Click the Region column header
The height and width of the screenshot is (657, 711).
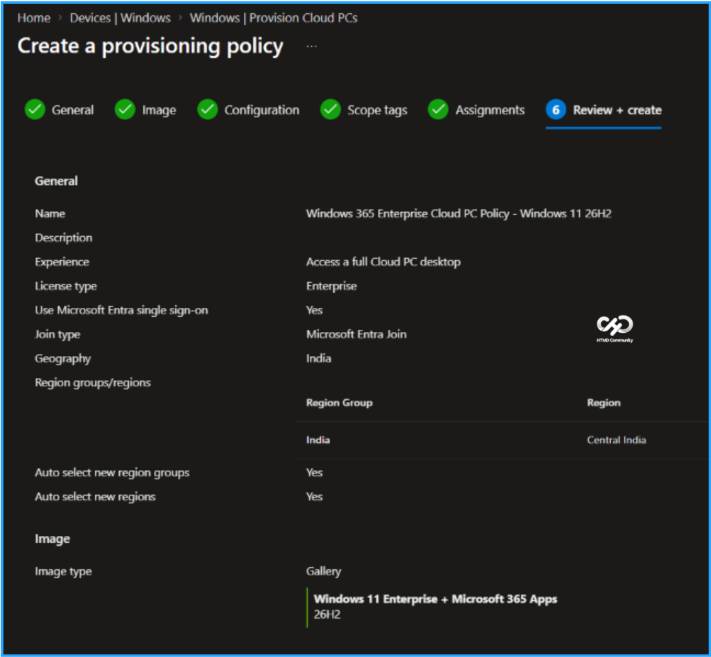(x=604, y=403)
